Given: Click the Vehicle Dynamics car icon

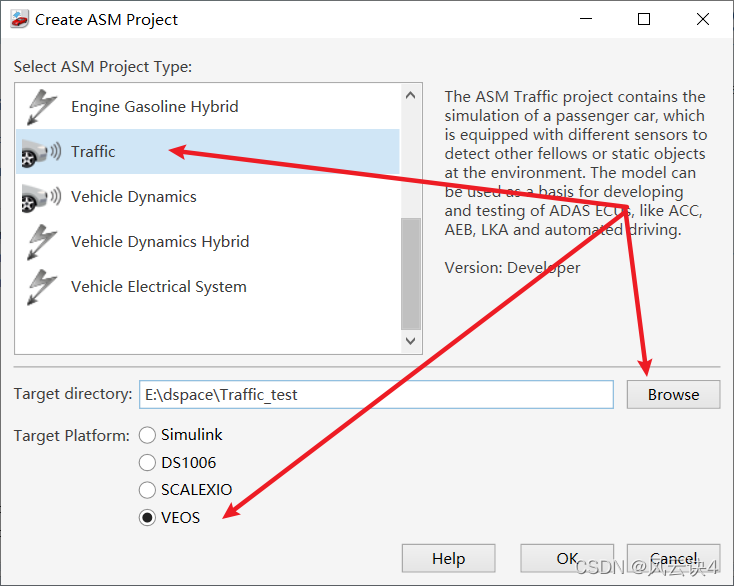Looking at the screenshot, I should click(41, 198).
